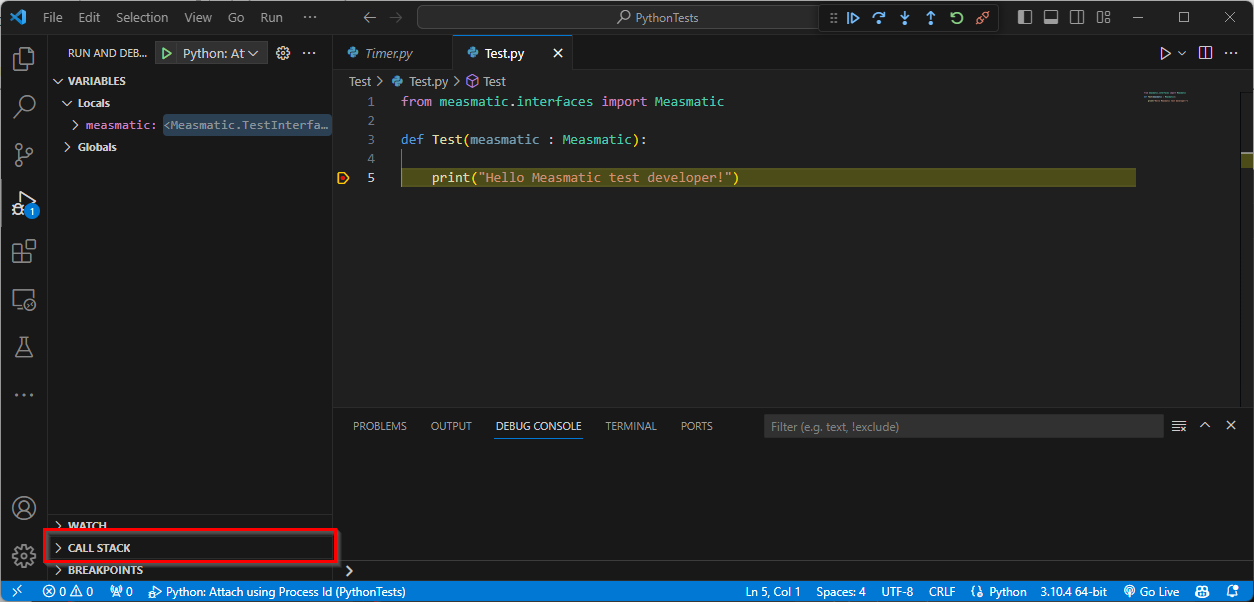Go back in navigation history

pyautogui.click(x=370, y=17)
